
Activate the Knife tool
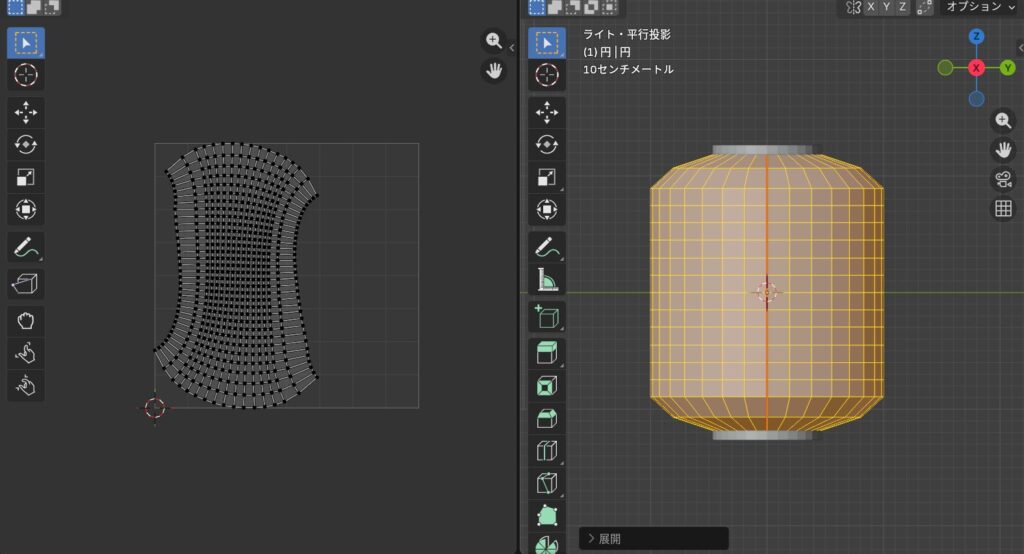[x=546, y=483]
